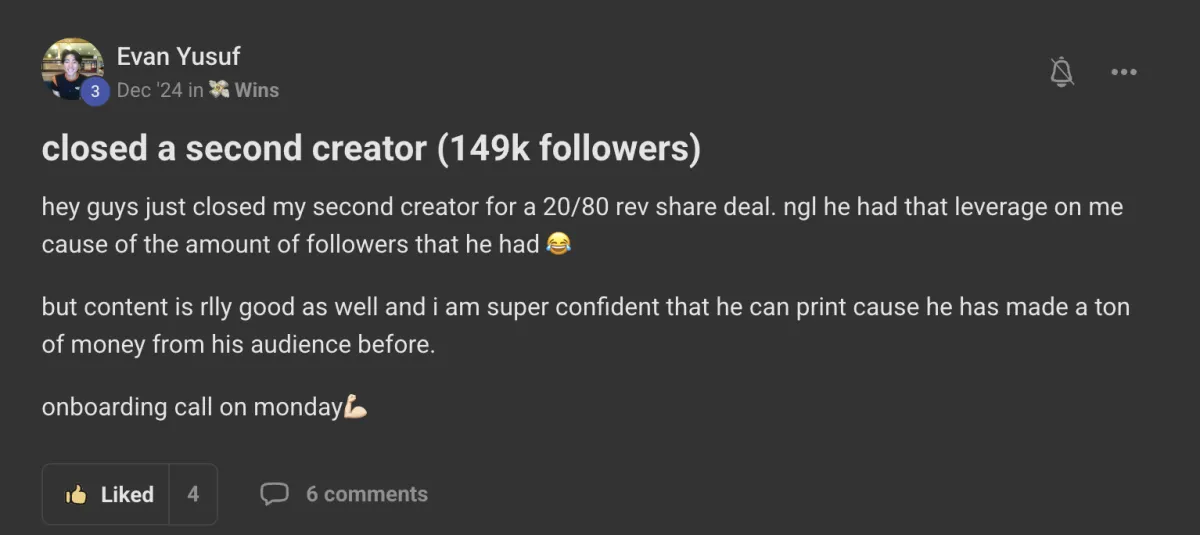
Task: Unlike the post via the Liked label
Action: coord(127,494)
